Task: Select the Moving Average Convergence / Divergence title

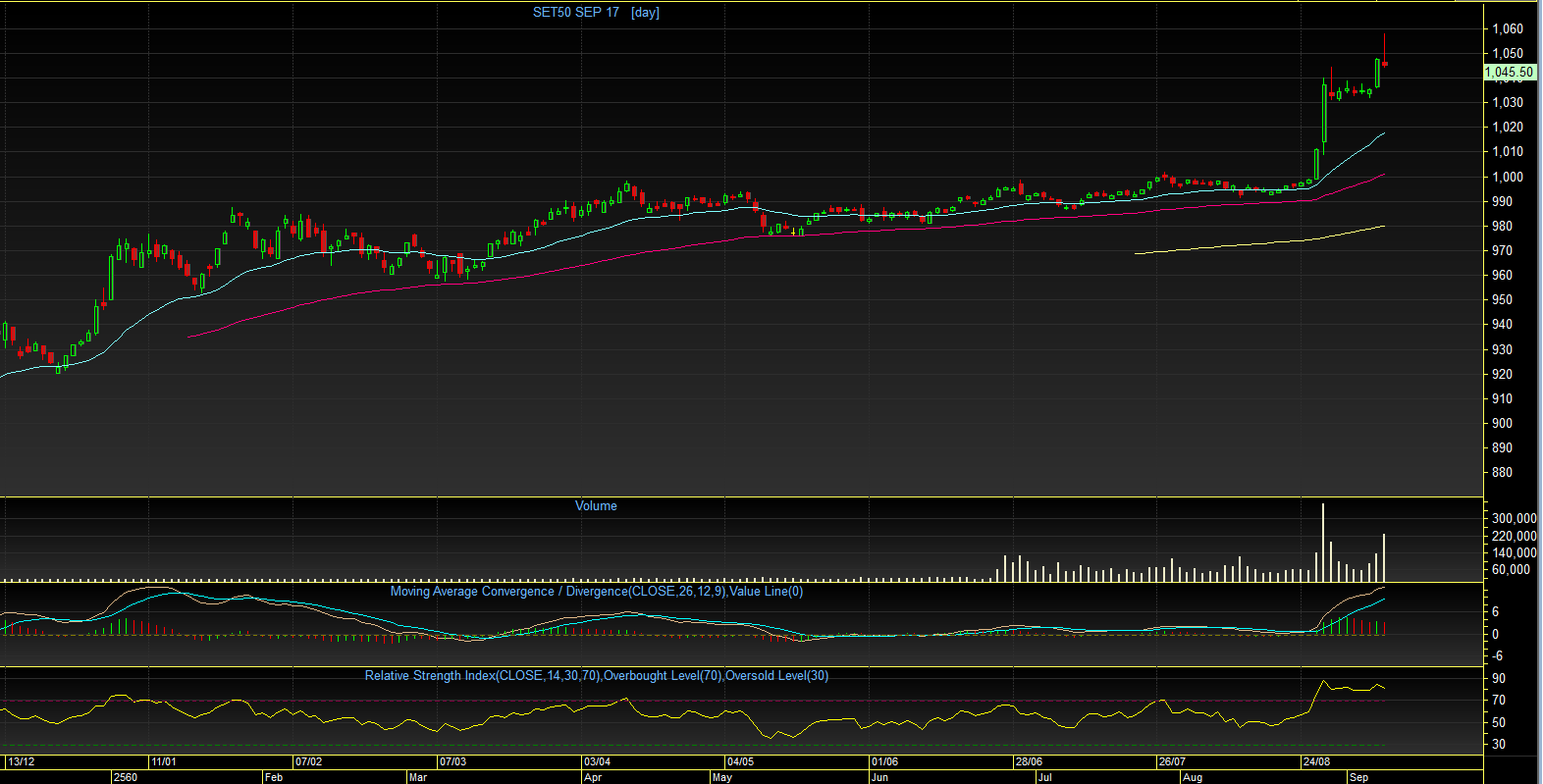Action: point(597,592)
